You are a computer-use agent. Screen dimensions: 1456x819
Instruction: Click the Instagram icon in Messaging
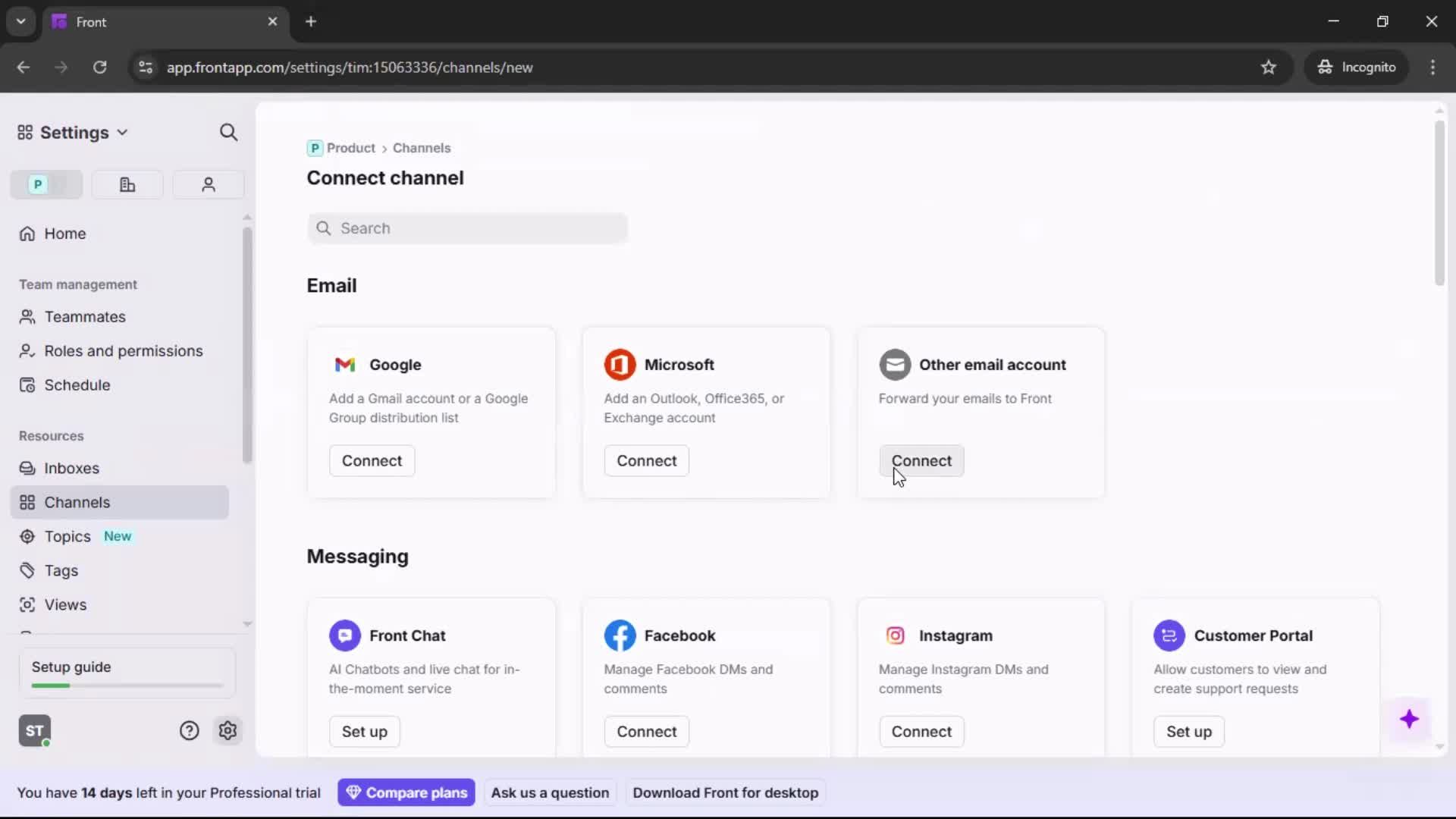coord(896,635)
